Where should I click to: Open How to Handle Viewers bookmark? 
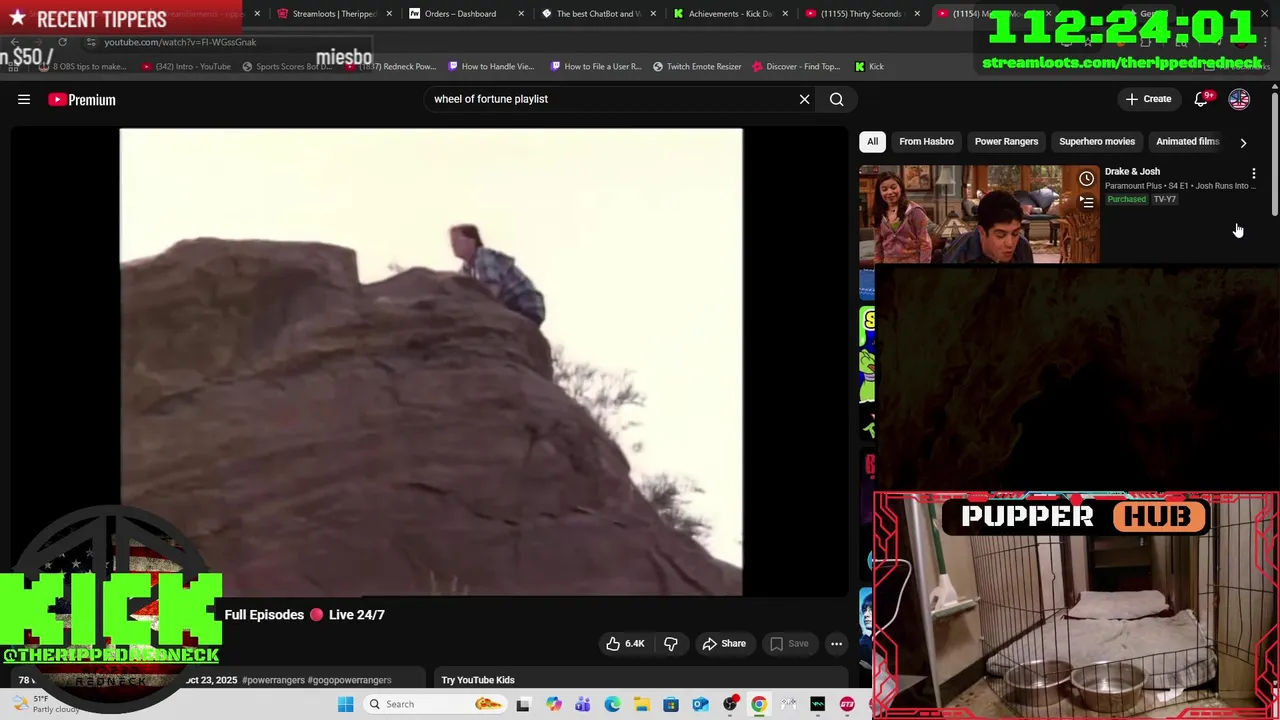pos(491,66)
